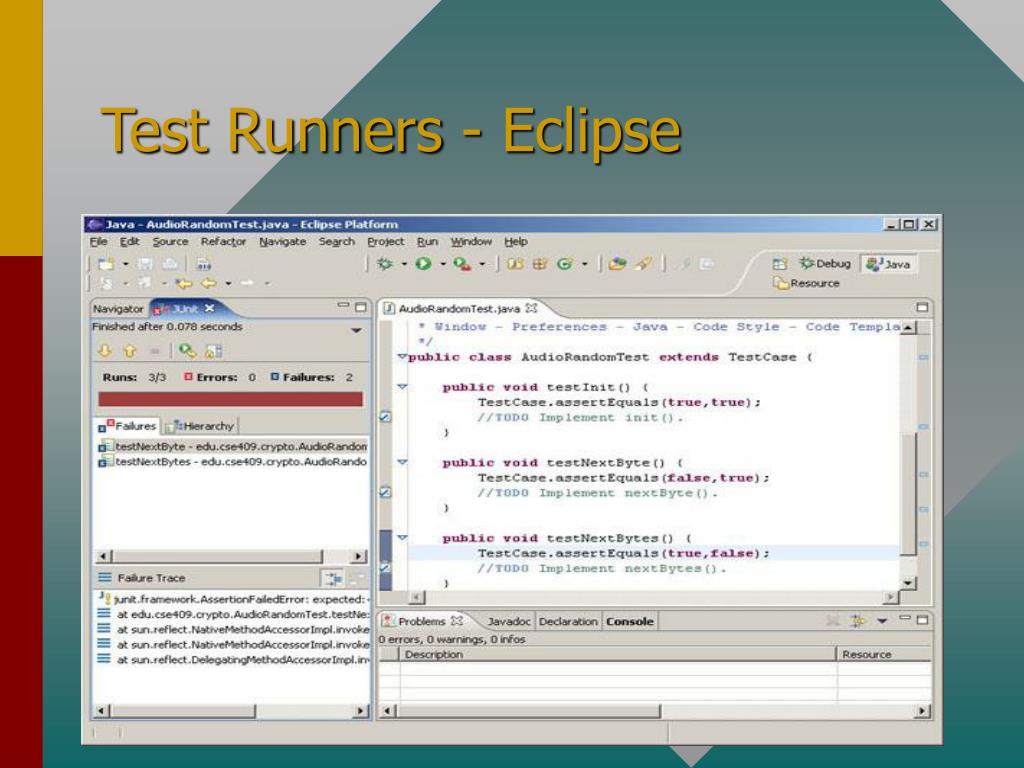Switch to the Declaration tab
The width and height of the screenshot is (1024, 768).
point(568,622)
